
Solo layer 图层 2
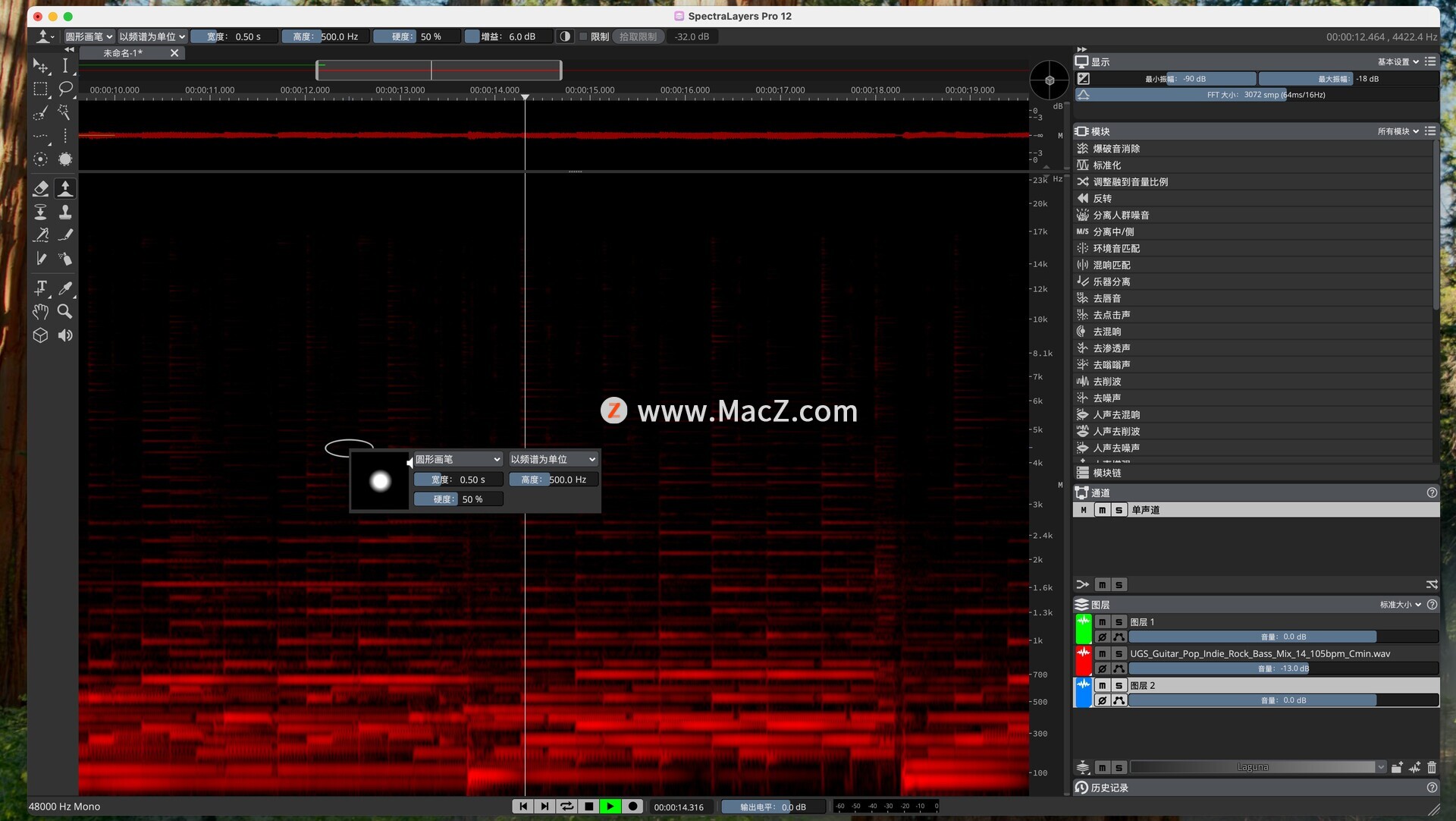pos(1119,686)
